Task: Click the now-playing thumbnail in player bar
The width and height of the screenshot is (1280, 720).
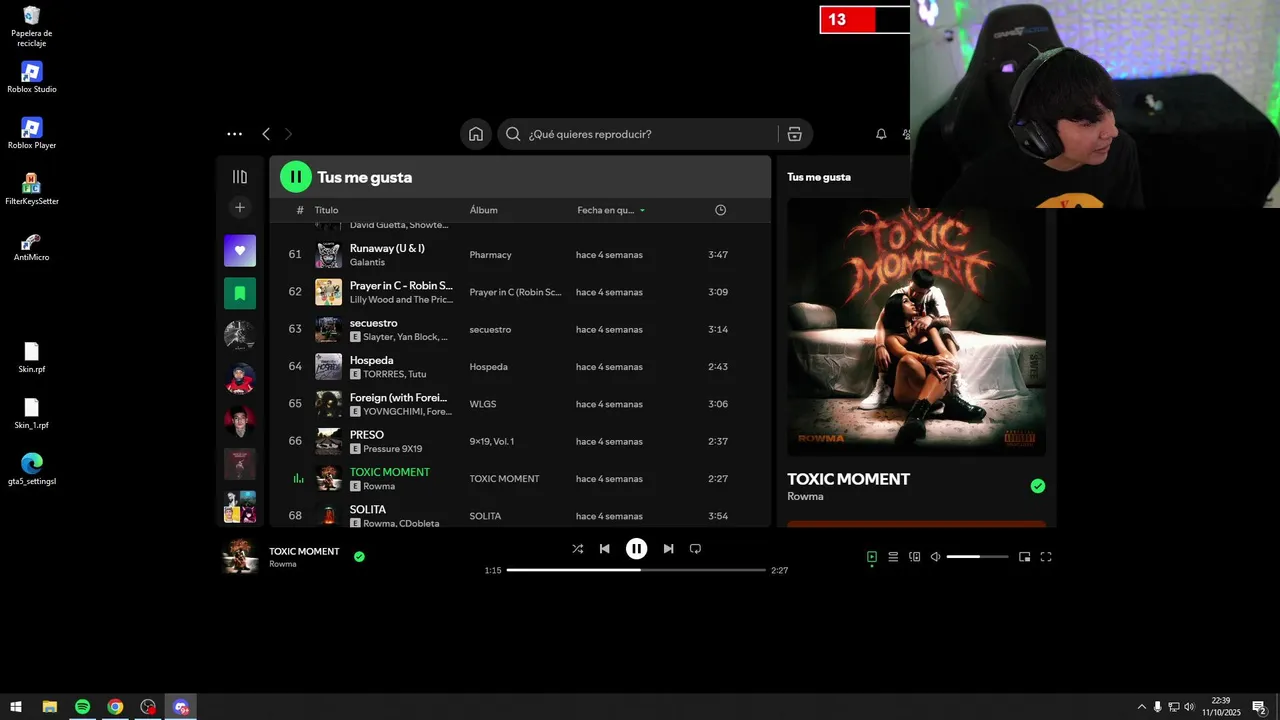Action: [x=240, y=556]
